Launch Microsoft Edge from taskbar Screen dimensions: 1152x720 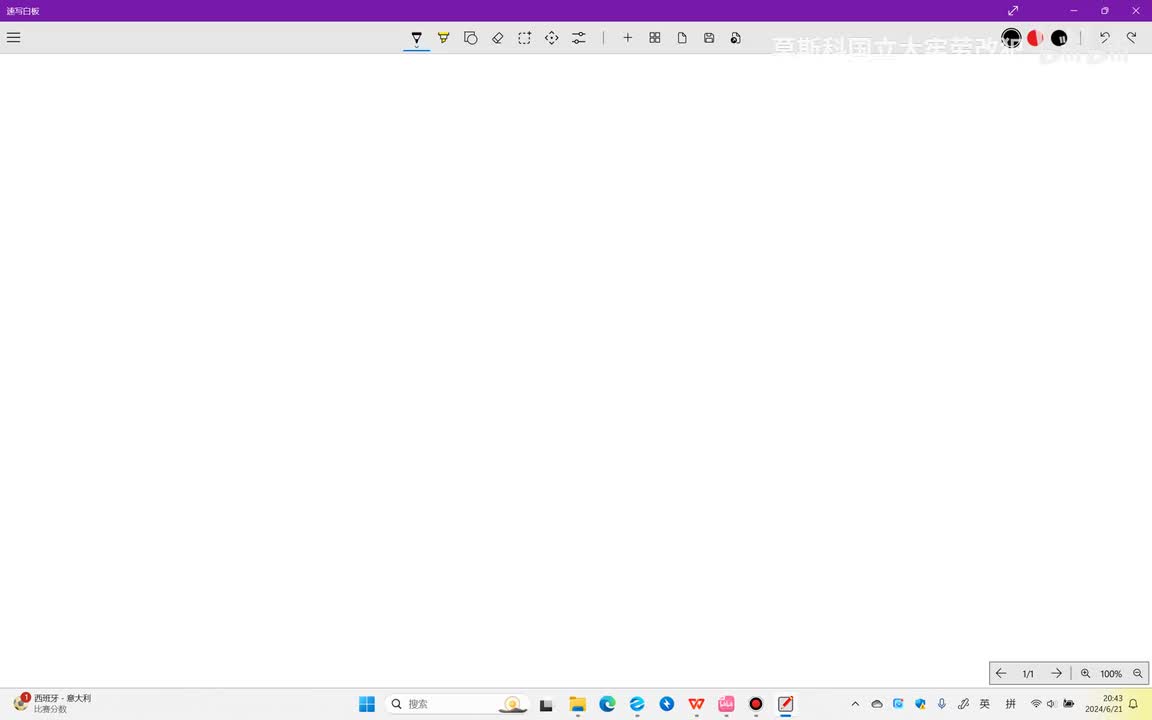pyautogui.click(x=607, y=704)
